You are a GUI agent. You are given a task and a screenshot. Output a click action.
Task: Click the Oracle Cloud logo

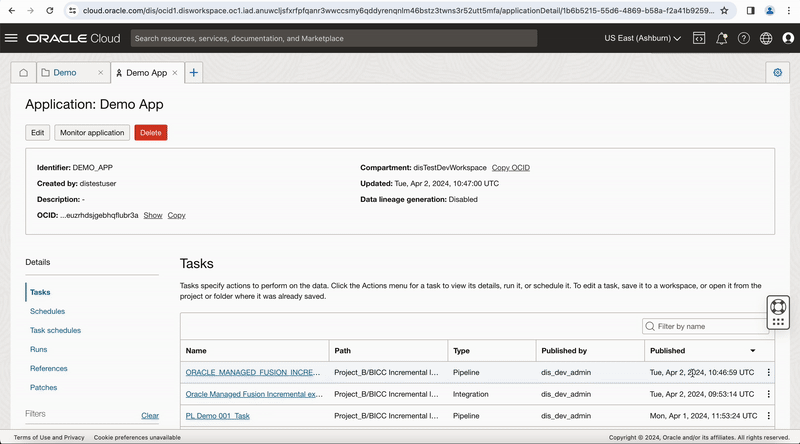[x=73, y=38]
